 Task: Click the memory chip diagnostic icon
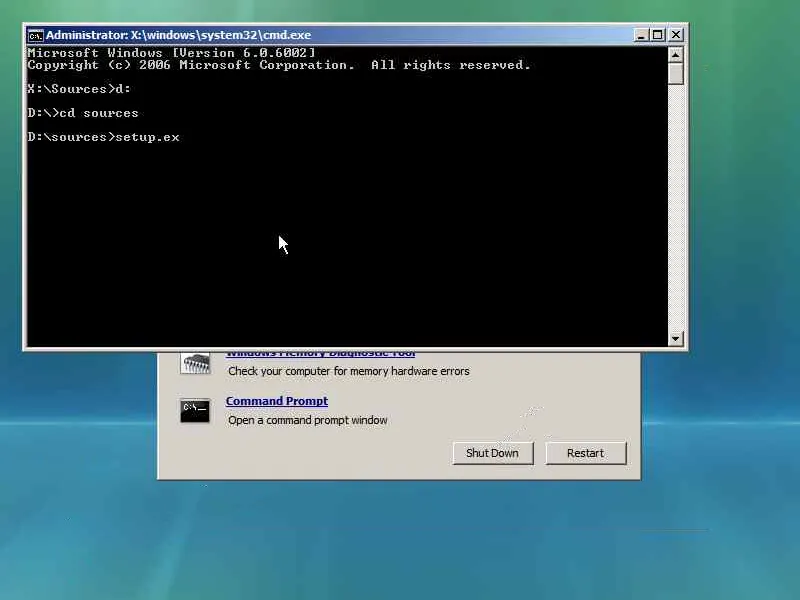coord(195,363)
